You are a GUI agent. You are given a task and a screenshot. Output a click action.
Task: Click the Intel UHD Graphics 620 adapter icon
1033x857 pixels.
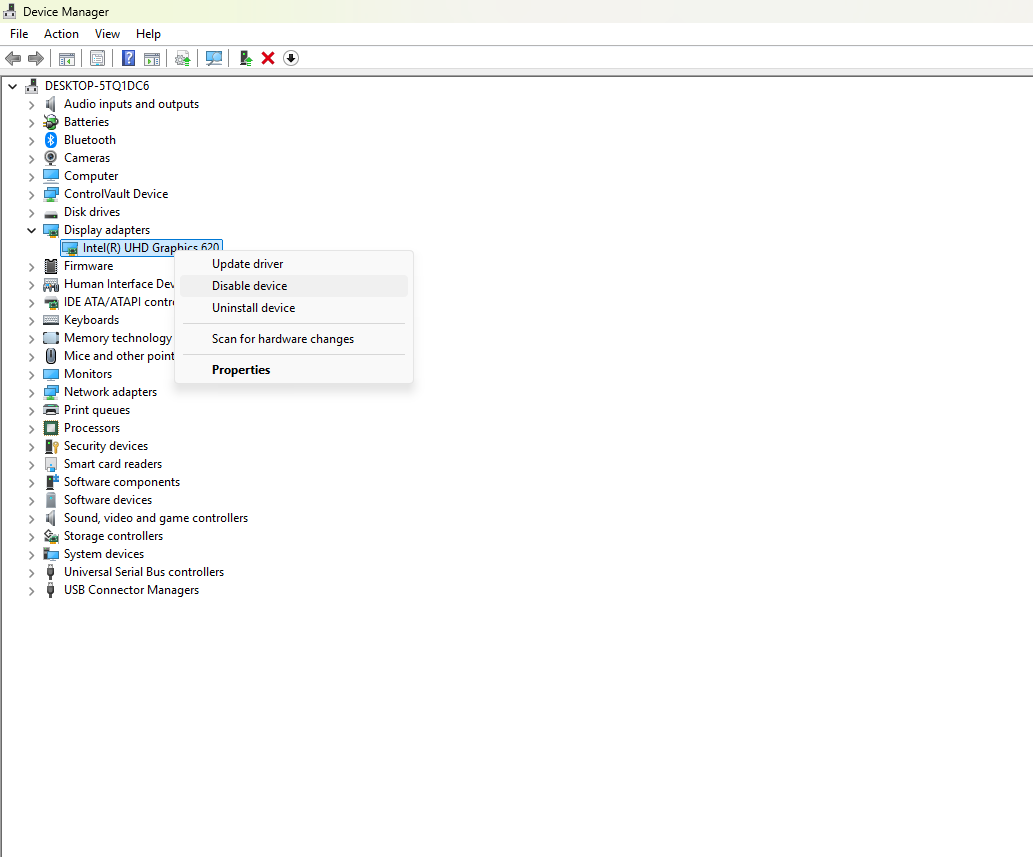click(70, 248)
